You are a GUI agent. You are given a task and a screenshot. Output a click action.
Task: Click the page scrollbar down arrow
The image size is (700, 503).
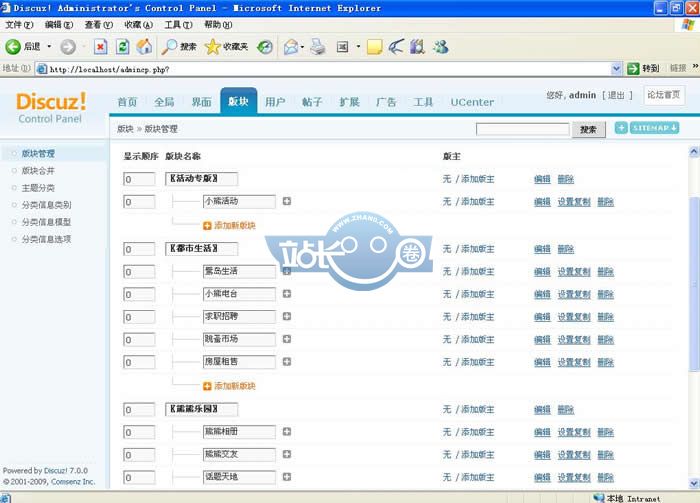[x=694, y=483]
